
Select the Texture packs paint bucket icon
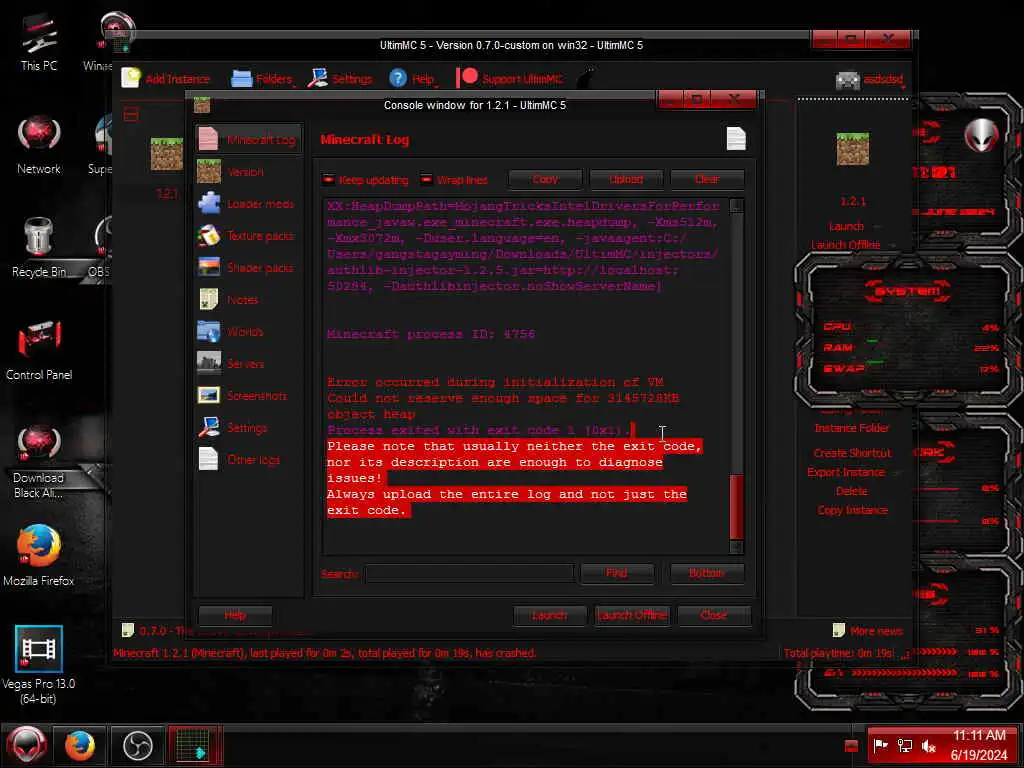pos(209,236)
